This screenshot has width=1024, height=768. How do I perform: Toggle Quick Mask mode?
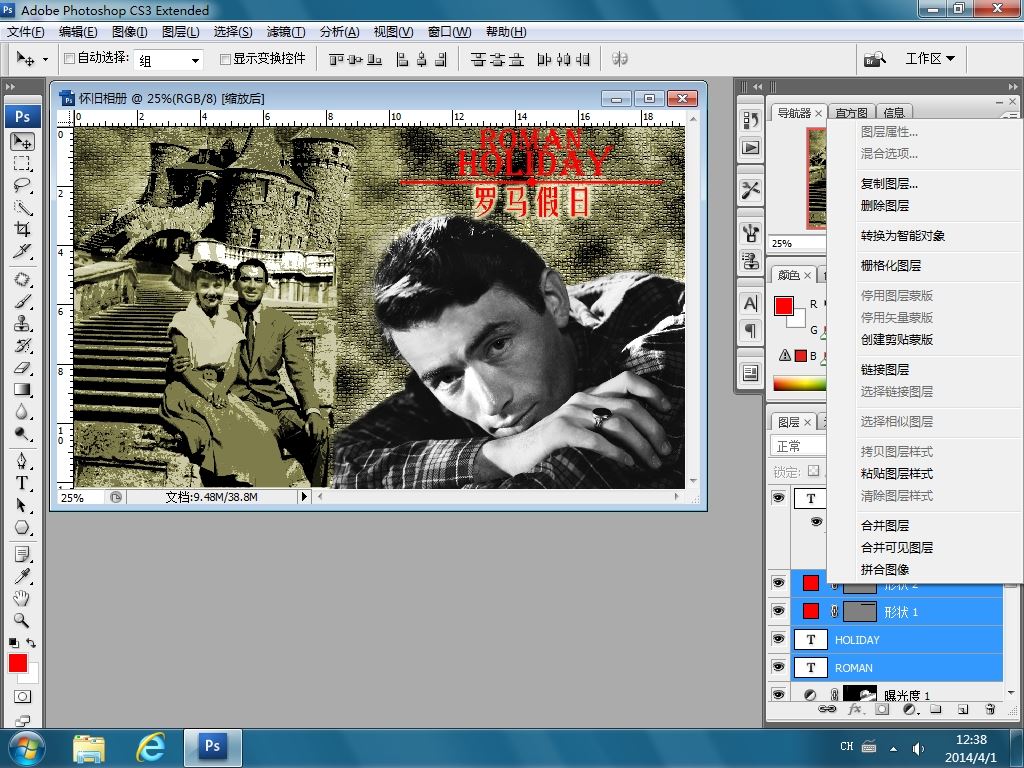pos(22,697)
